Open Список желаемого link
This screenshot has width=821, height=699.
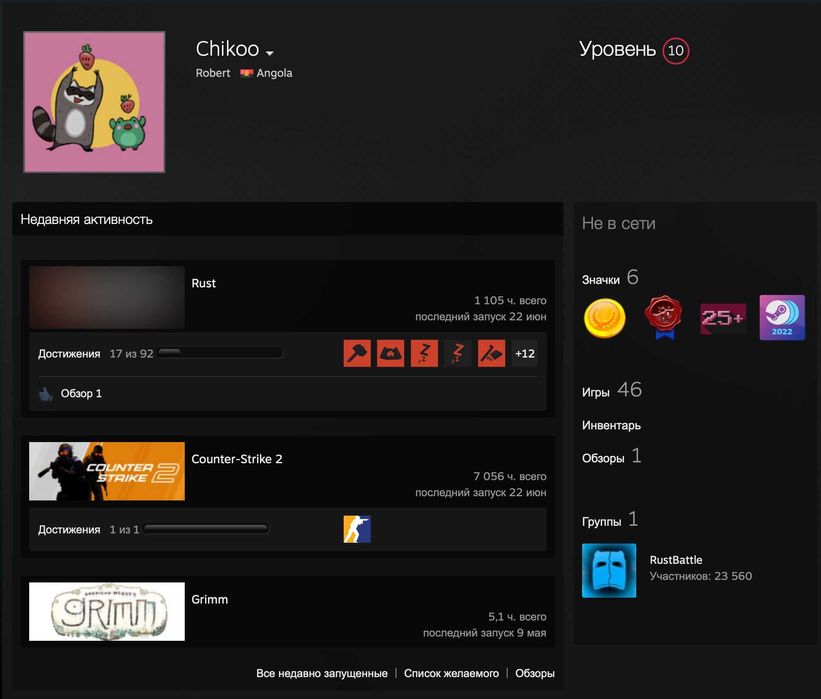pyautogui.click(x=451, y=673)
